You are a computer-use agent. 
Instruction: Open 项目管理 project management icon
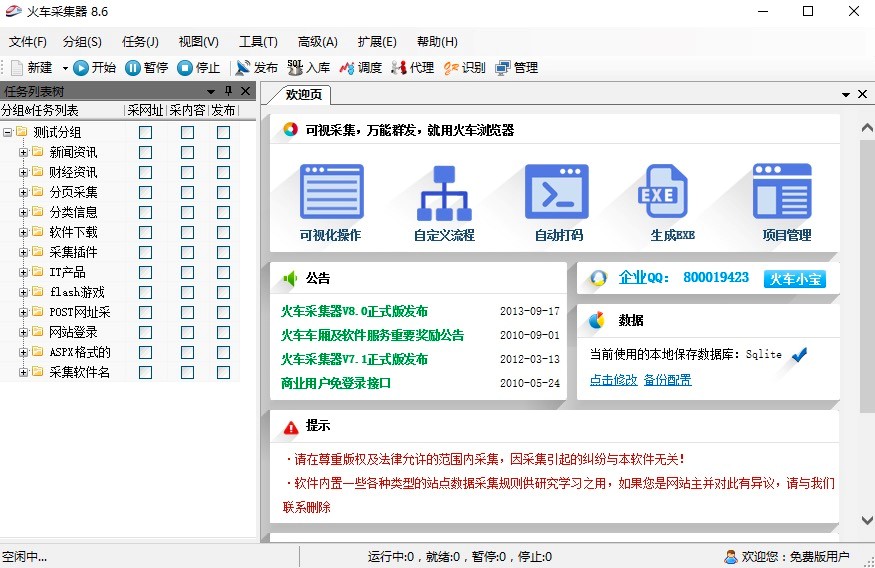[x=782, y=191]
